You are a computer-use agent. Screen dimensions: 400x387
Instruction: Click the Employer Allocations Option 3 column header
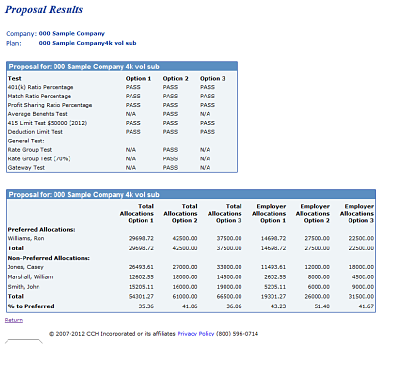pyautogui.click(x=357, y=213)
